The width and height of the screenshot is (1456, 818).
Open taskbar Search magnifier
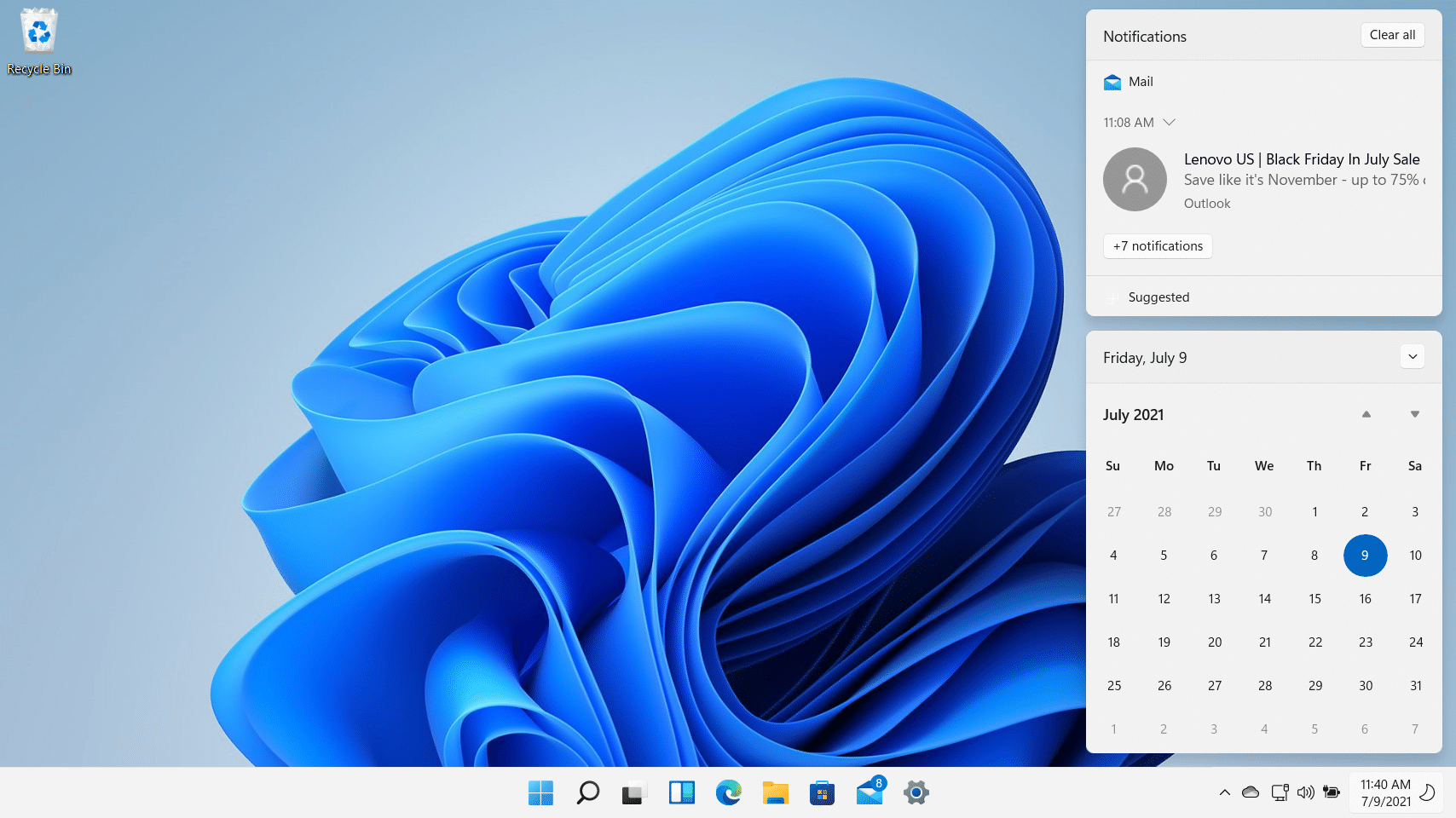pos(587,792)
